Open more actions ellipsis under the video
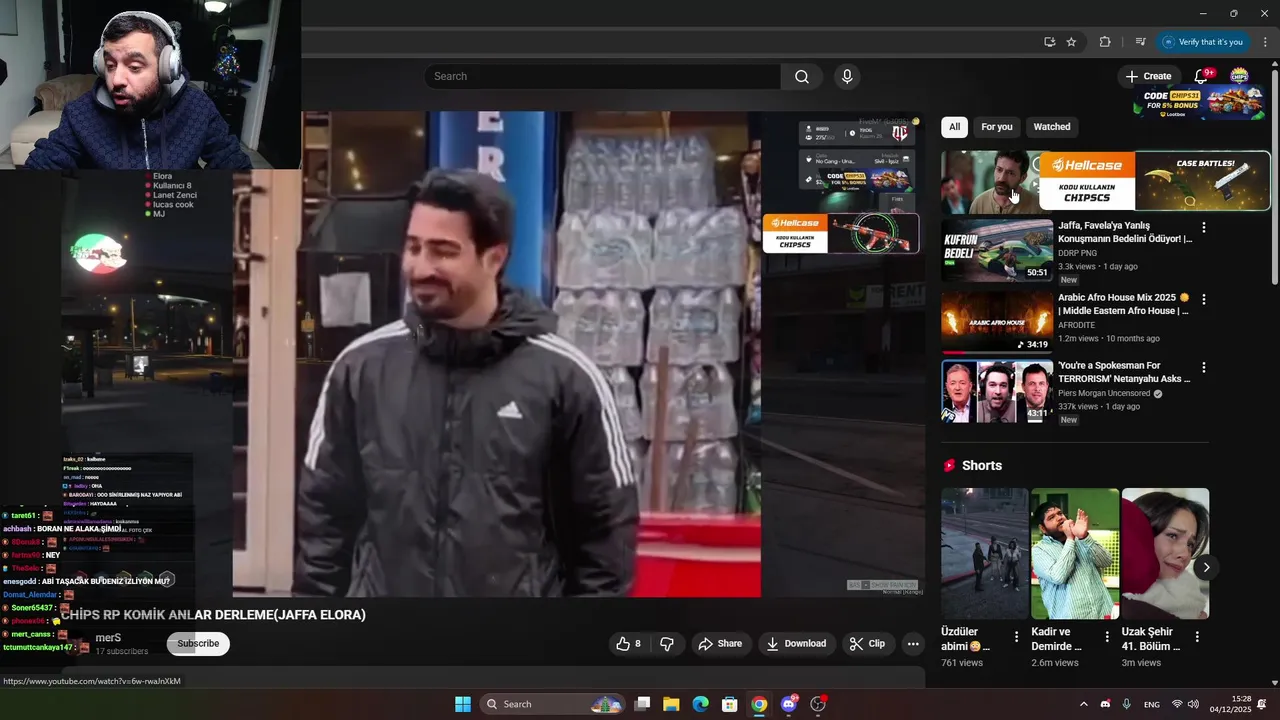The image size is (1280, 720). 913,644
